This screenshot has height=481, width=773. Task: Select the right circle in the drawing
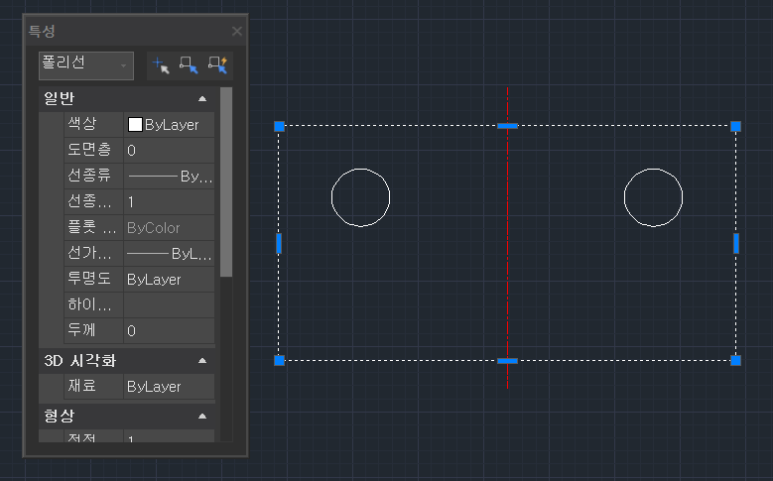click(x=625, y=197)
